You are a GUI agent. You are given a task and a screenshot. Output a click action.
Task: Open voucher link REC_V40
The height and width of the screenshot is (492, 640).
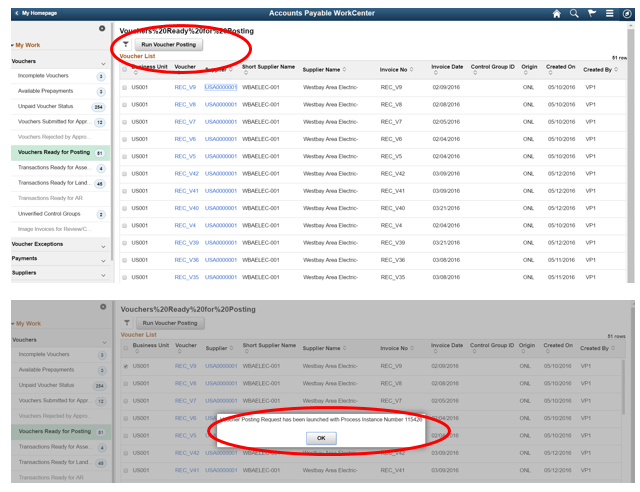pyautogui.click(x=187, y=208)
